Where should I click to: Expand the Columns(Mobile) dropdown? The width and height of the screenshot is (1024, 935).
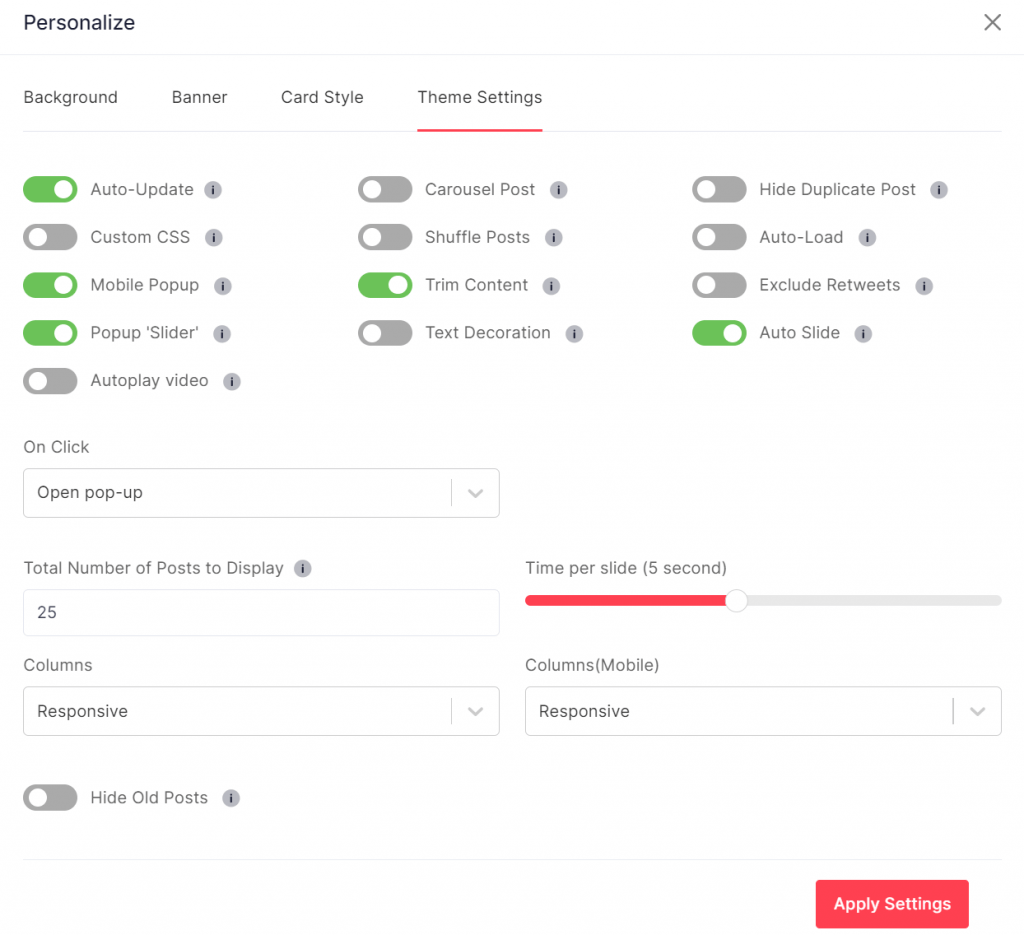[x=763, y=711]
